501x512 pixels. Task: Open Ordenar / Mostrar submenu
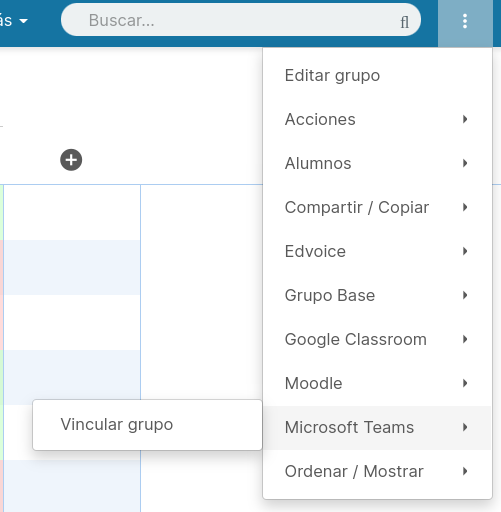point(377,471)
